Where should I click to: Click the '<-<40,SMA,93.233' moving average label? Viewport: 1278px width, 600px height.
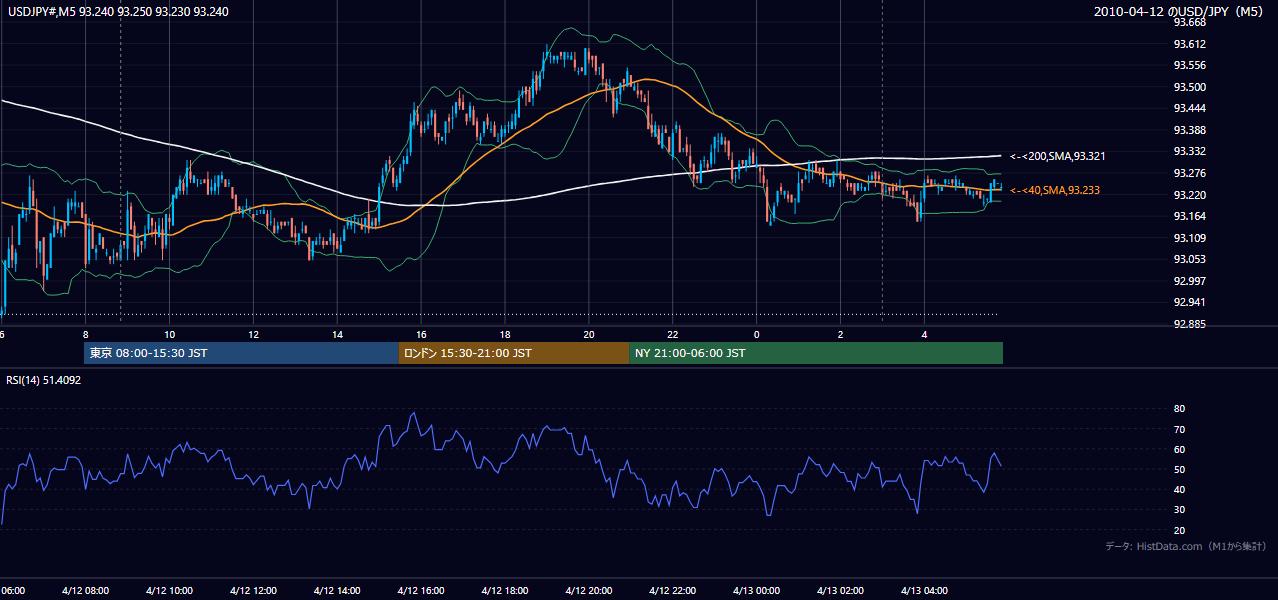1055,190
